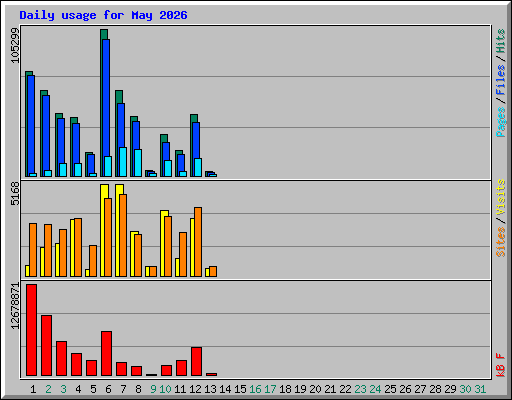The width and height of the screenshot is (512, 400).
Task: Click day label 9 on x-axis
Action: tap(153, 389)
